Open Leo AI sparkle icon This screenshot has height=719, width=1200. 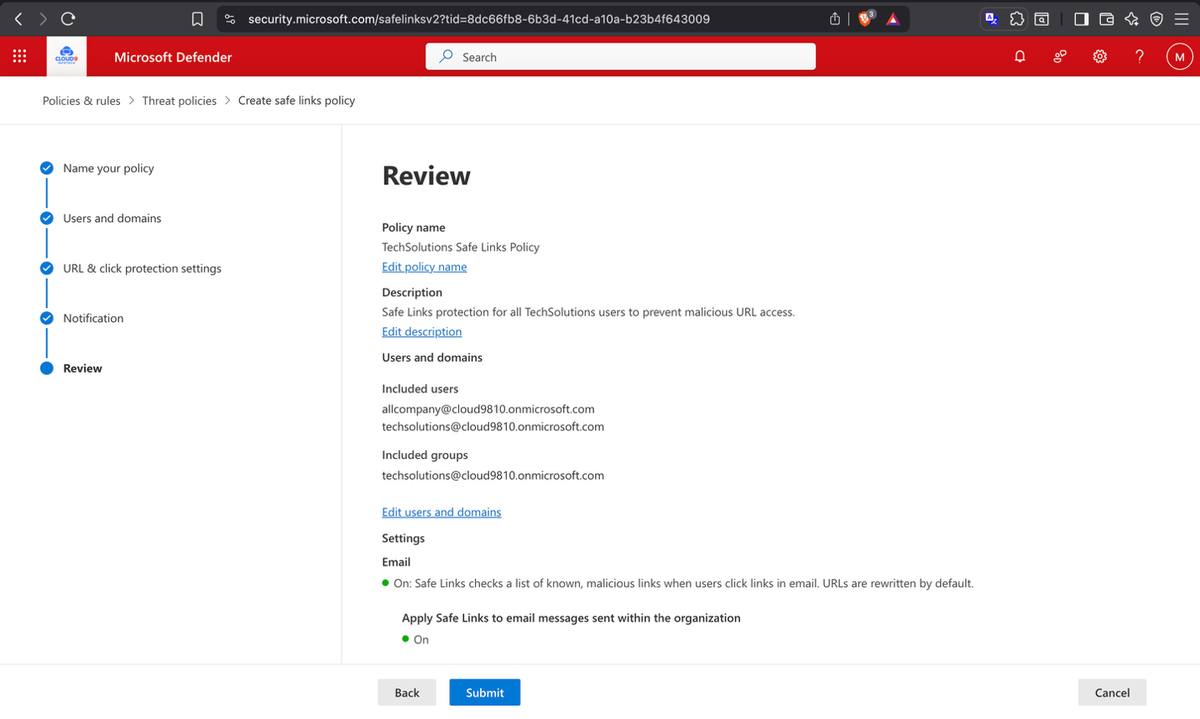[x=1132, y=18]
